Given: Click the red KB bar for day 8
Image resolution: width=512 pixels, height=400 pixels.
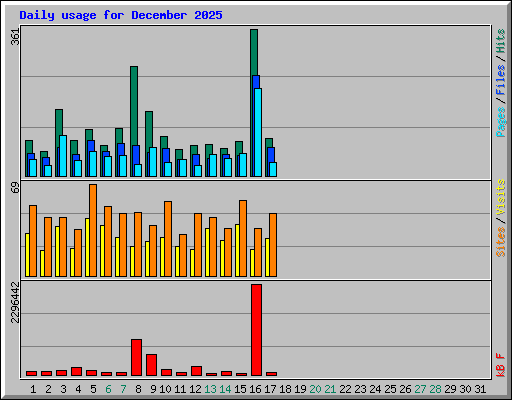Looking at the screenshot, I should pos(136,358).
